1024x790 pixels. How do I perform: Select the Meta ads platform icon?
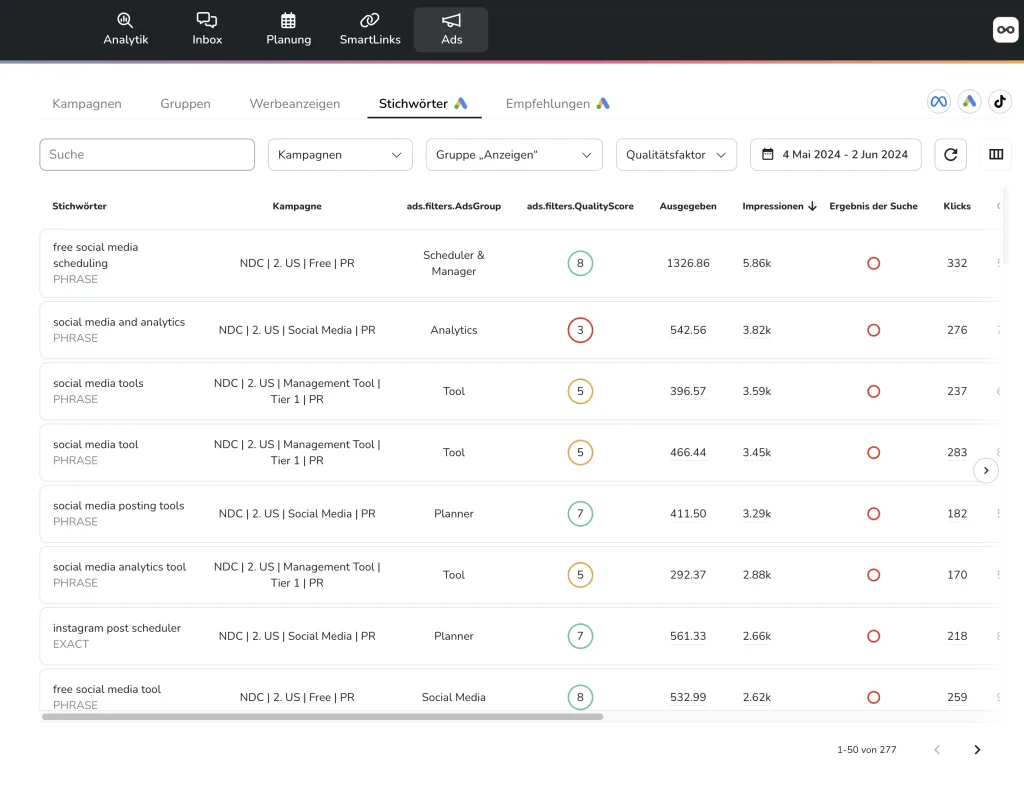[x=938, y=101]
